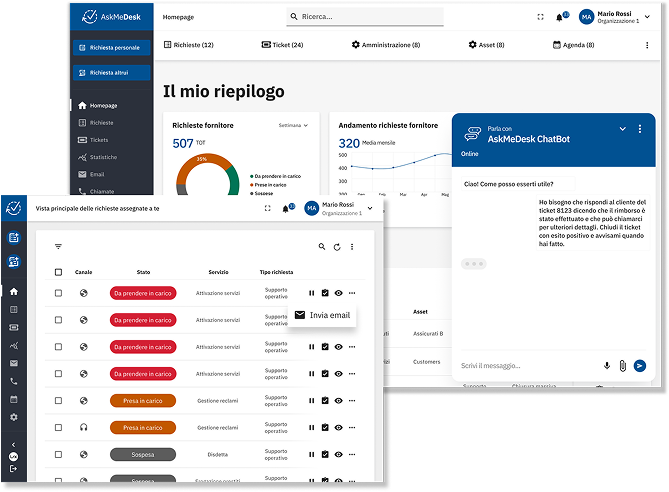Click the Richiesta personale button
Image resolution: width=669 pixels, height=492 pixels.
coord(111,48)
